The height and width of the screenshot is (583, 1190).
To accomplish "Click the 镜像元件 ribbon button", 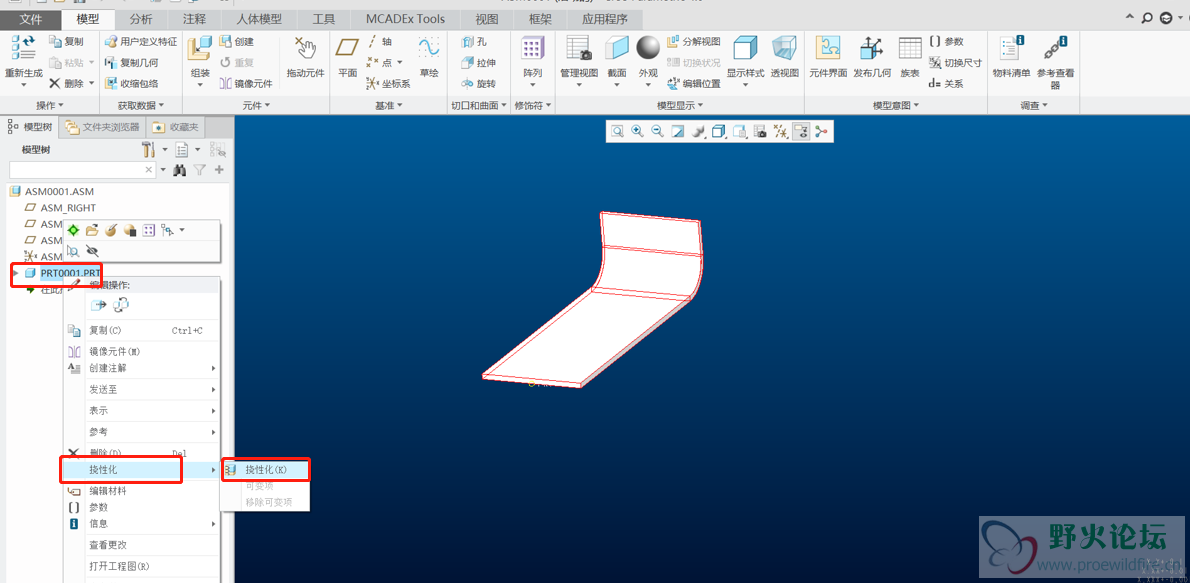I will click(x=246, y=84).
